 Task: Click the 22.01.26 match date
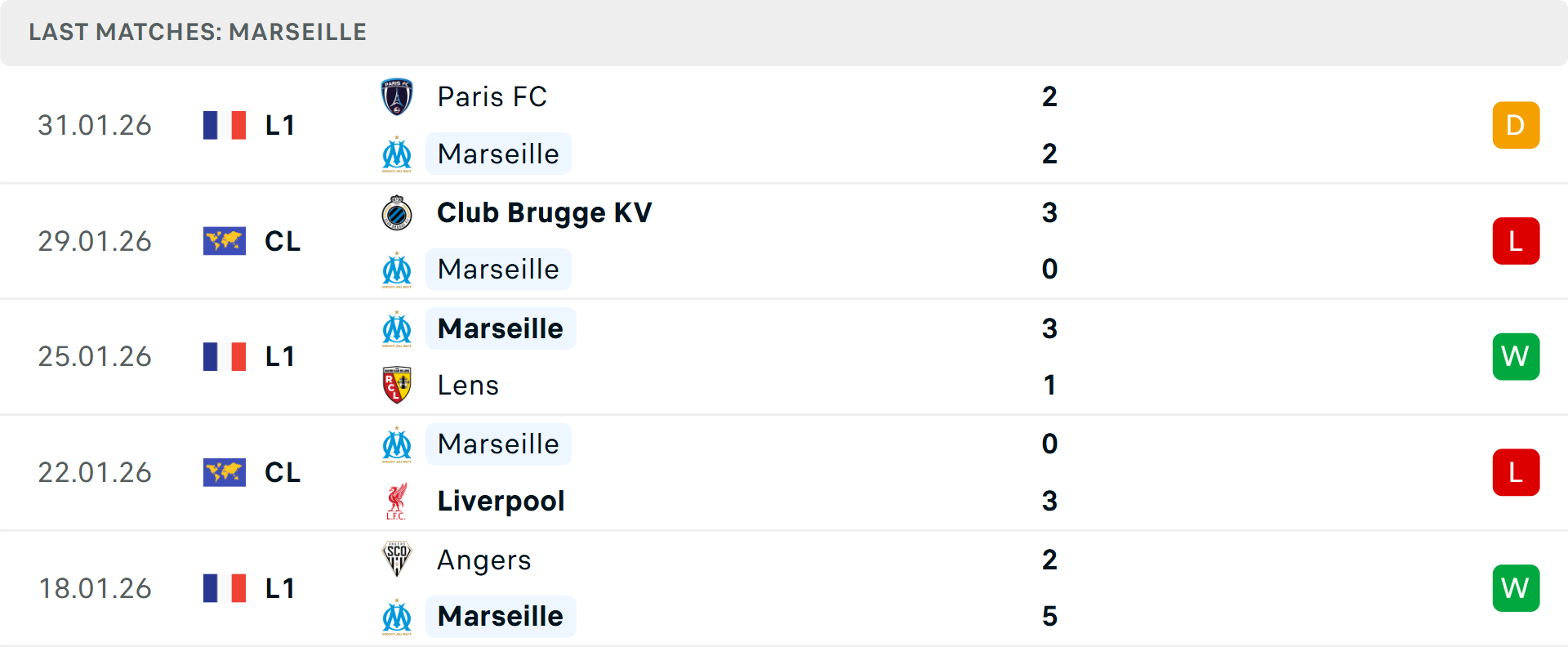[x=95, y=473]
